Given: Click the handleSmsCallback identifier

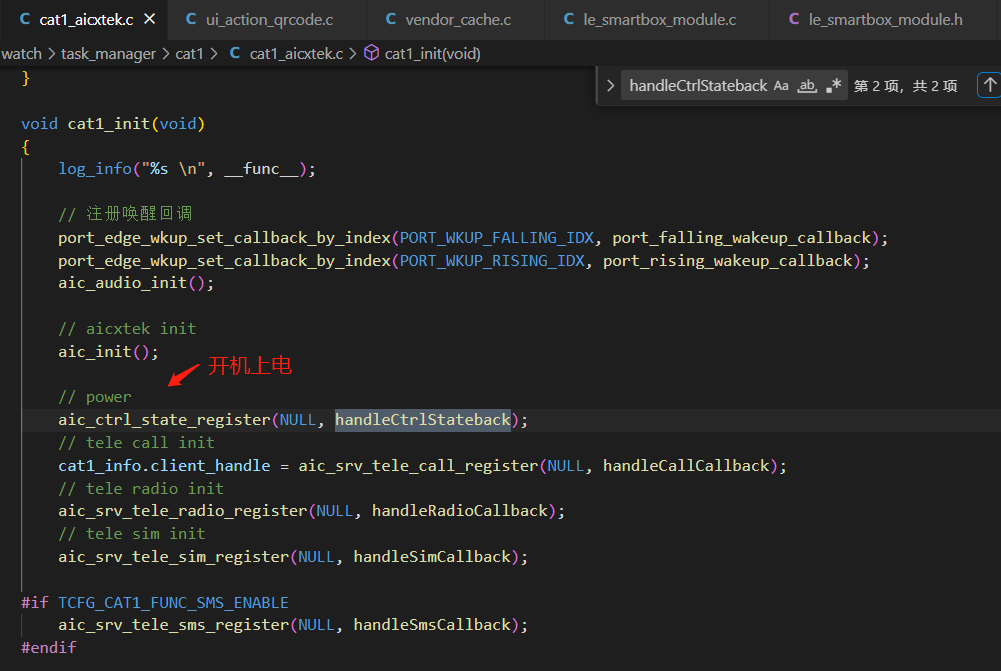Looking at the screenshot, I should pos(432,624).
